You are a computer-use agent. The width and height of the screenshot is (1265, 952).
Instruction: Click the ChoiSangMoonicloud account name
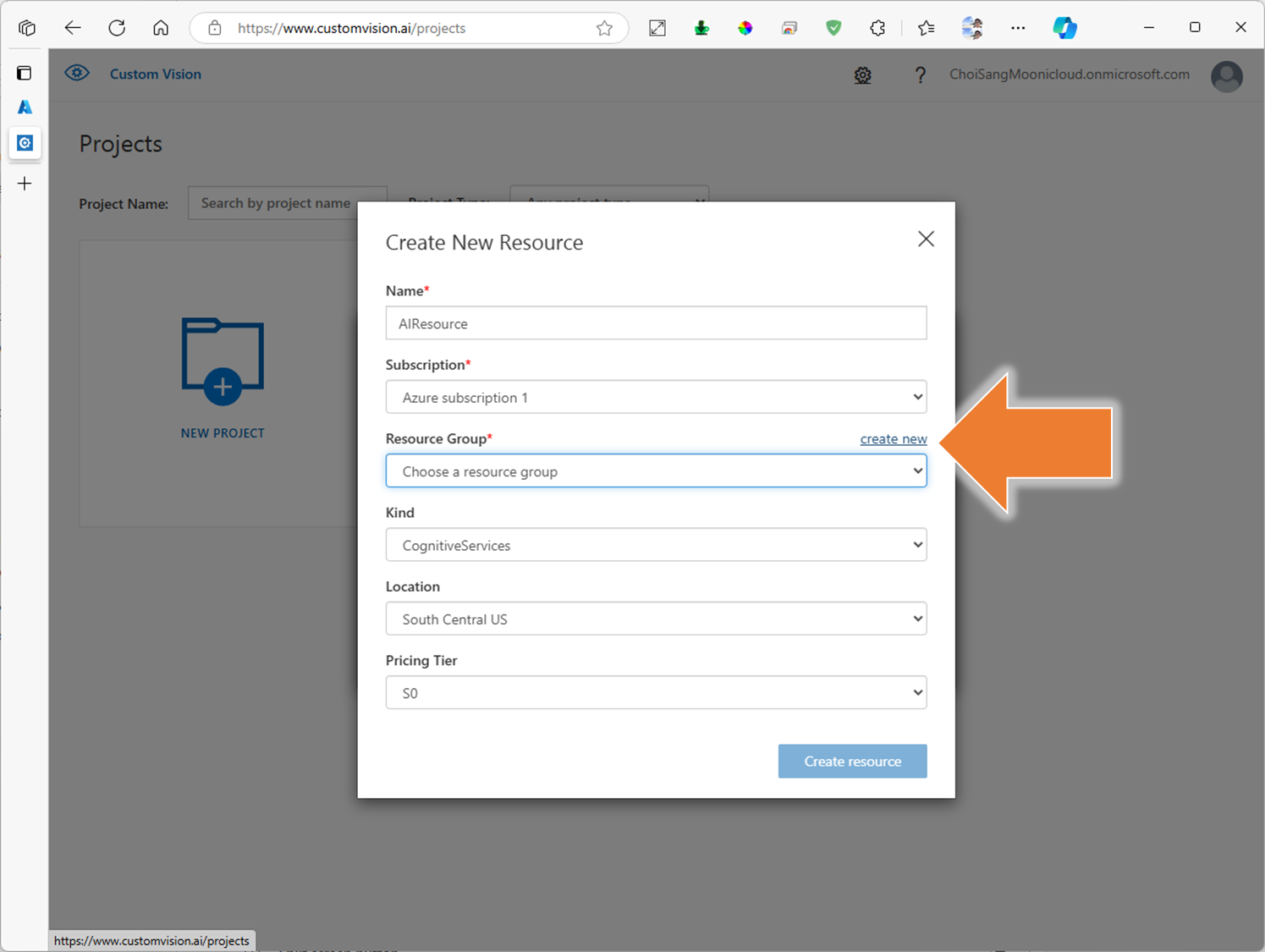point(1069,74)
